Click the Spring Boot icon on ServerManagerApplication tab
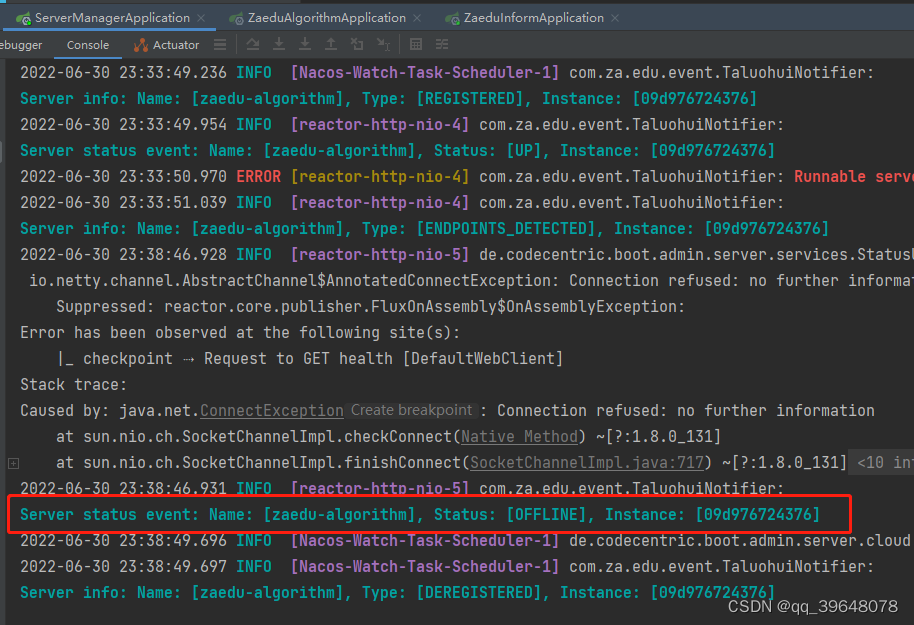The image size is (914, 625). coord(24,19)
